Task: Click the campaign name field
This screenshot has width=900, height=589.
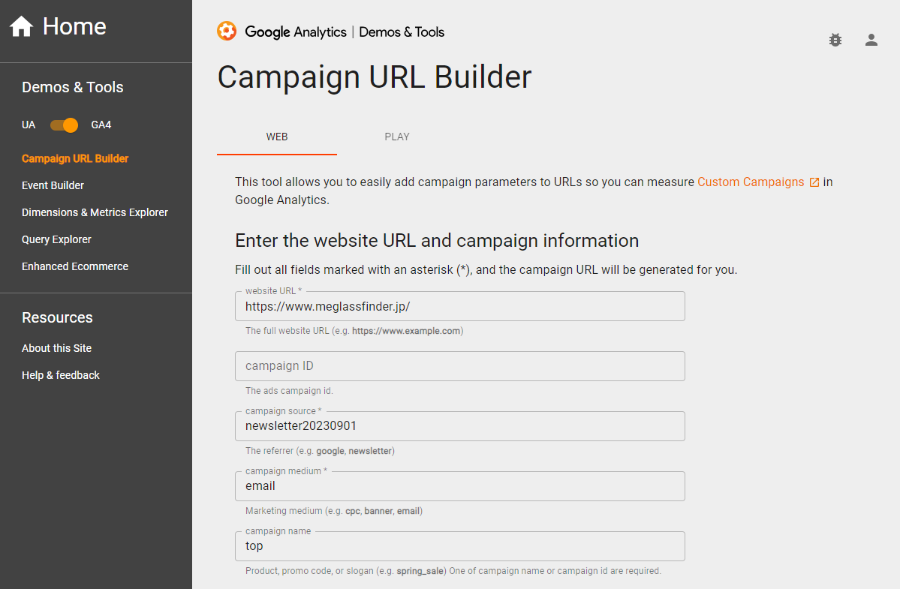Action: [x=460, y=546]
